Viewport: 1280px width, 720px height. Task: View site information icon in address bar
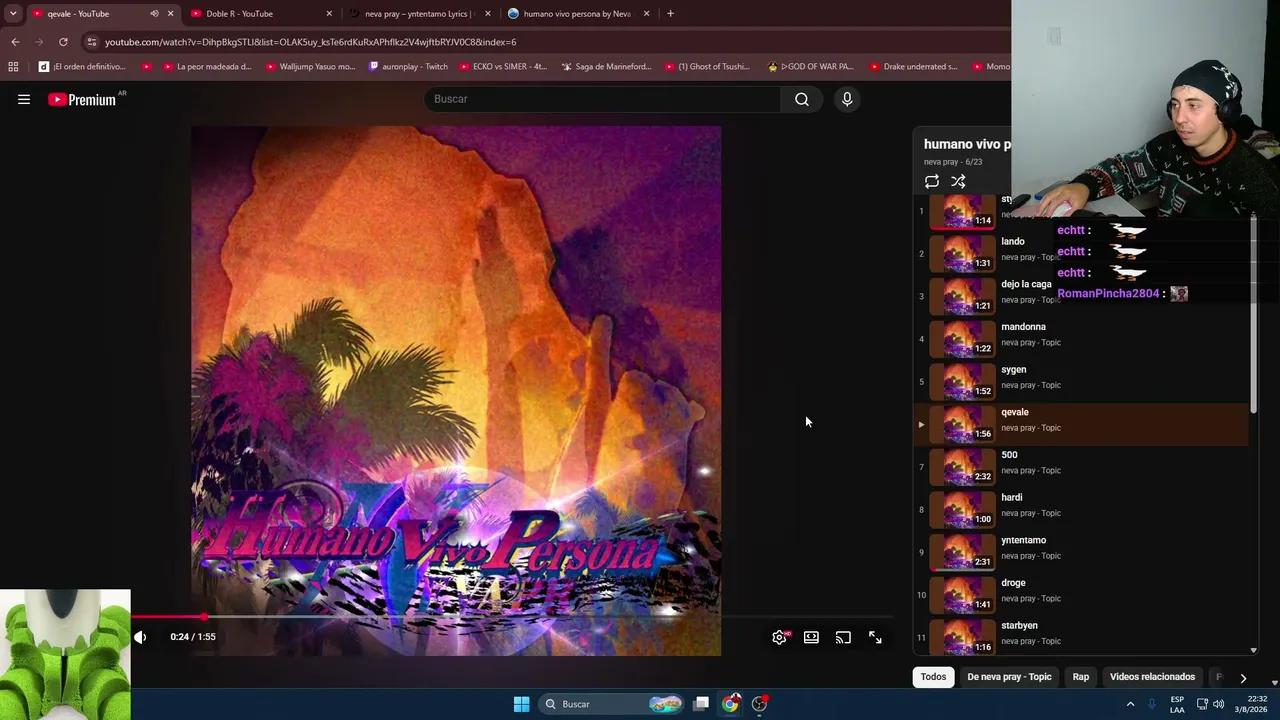pyautogui.click(x=91, y=42)
